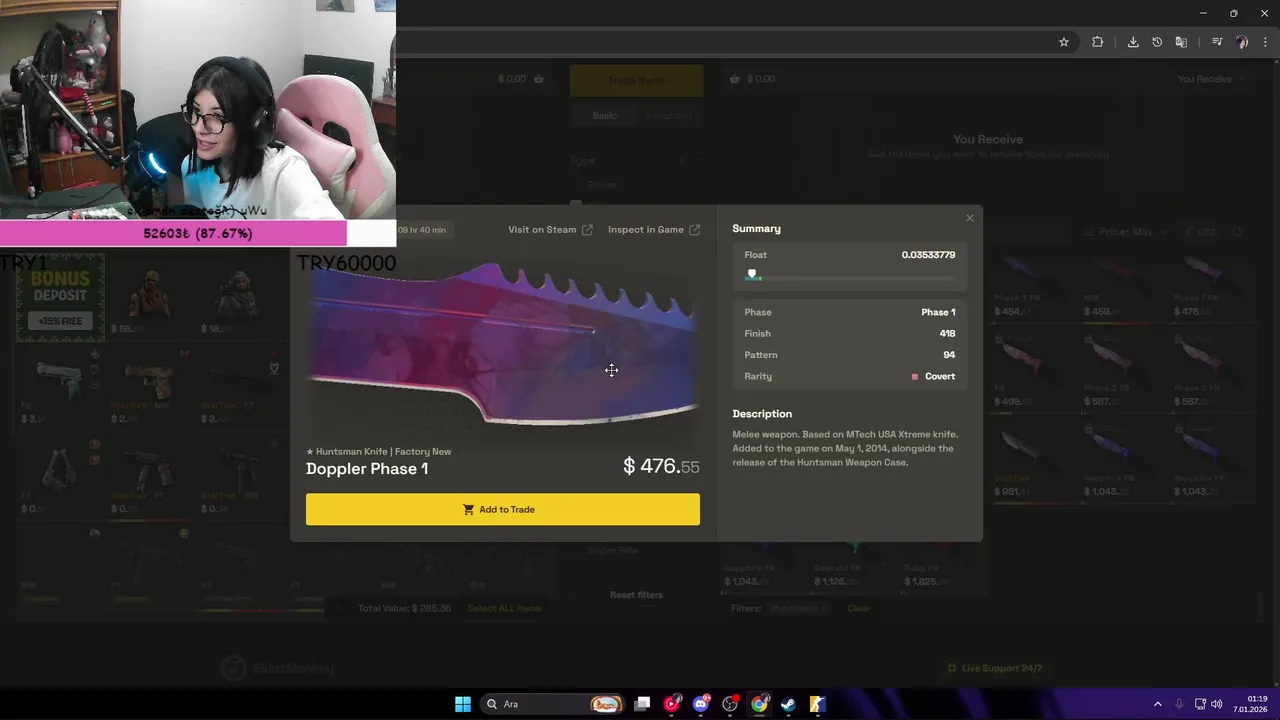Collapse the You Receive section header

coord(1212,79)
